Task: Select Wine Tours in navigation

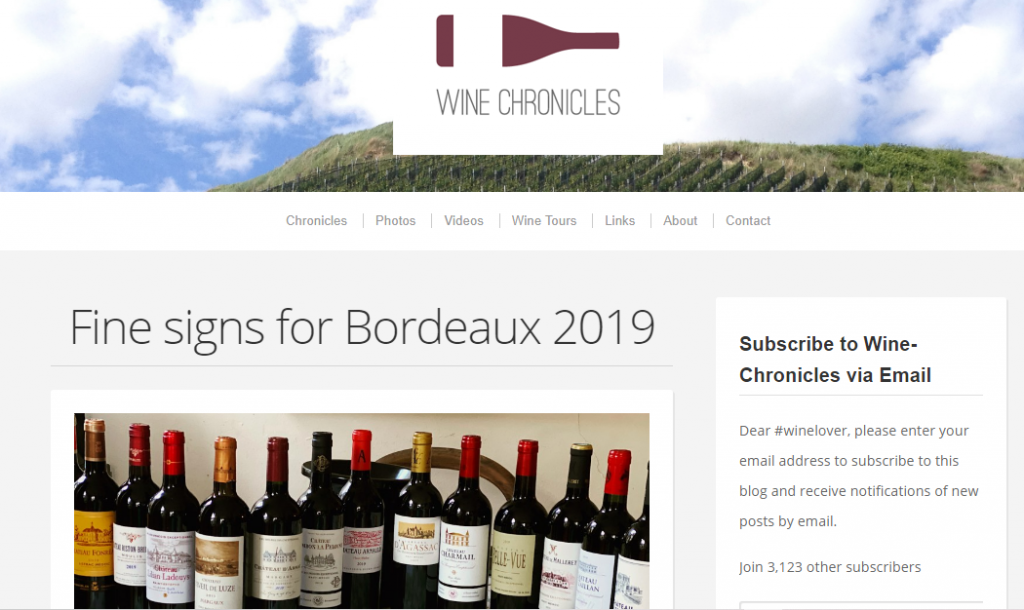Action: point(544,221)
